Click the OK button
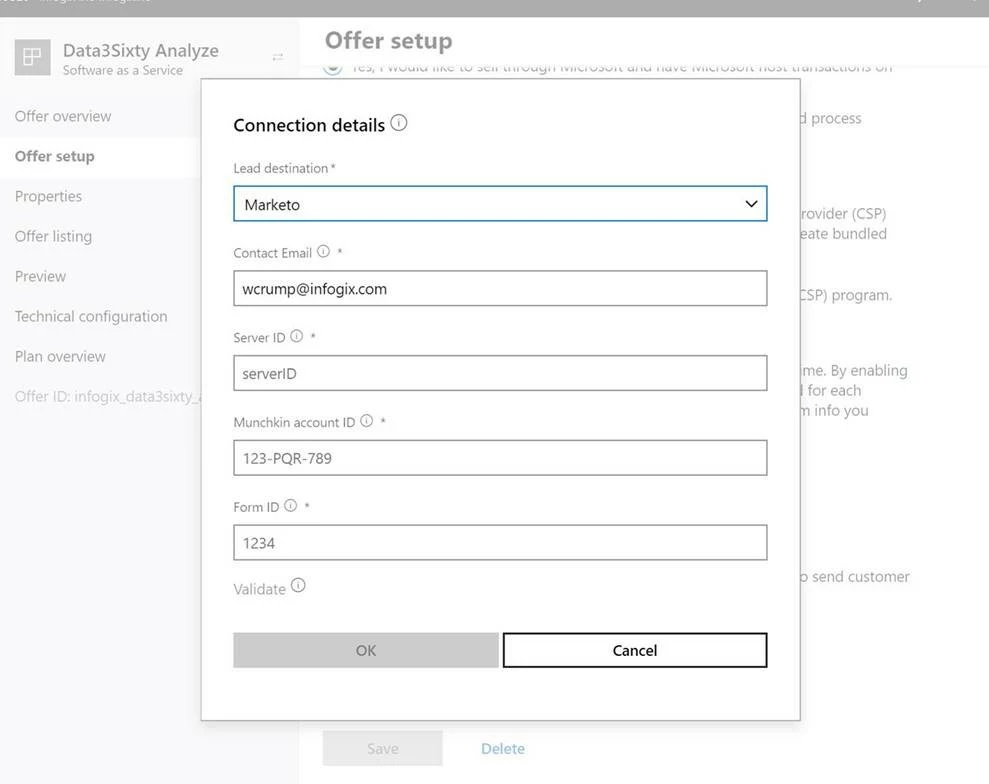 tap(366, 650)
